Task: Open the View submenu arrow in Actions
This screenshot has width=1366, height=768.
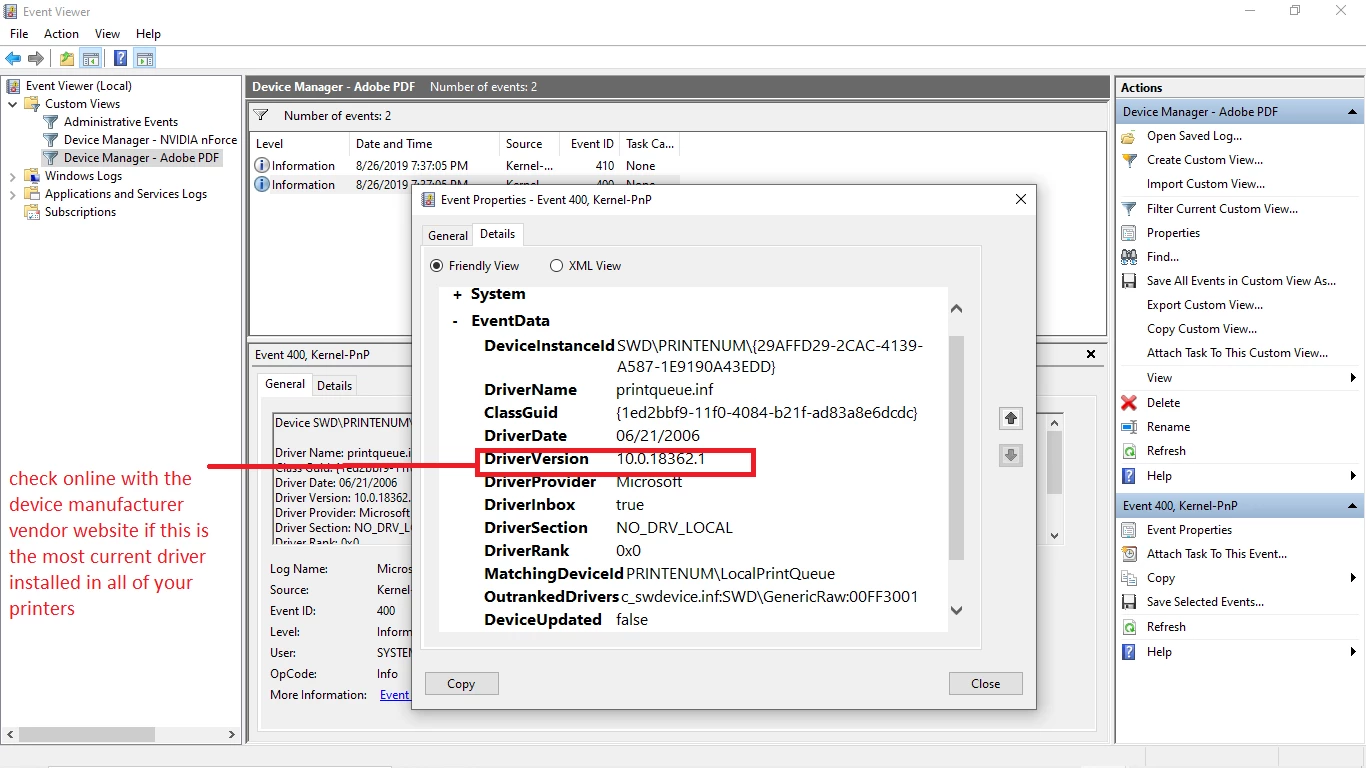Action: (1353, 378)
